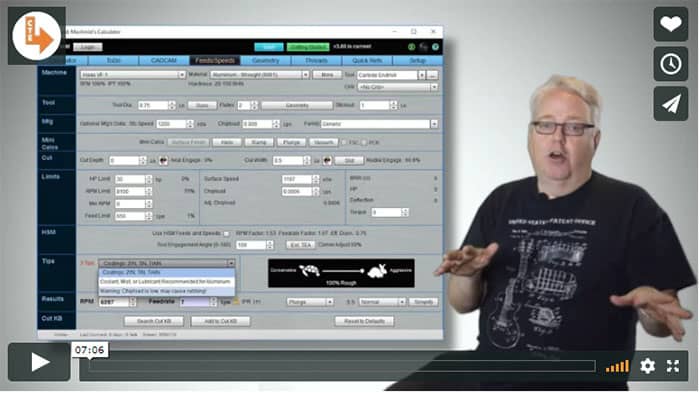Click the clock watch later icon
Screen dimensions: 700x393
pyautogui.click(x=671, y=64)
